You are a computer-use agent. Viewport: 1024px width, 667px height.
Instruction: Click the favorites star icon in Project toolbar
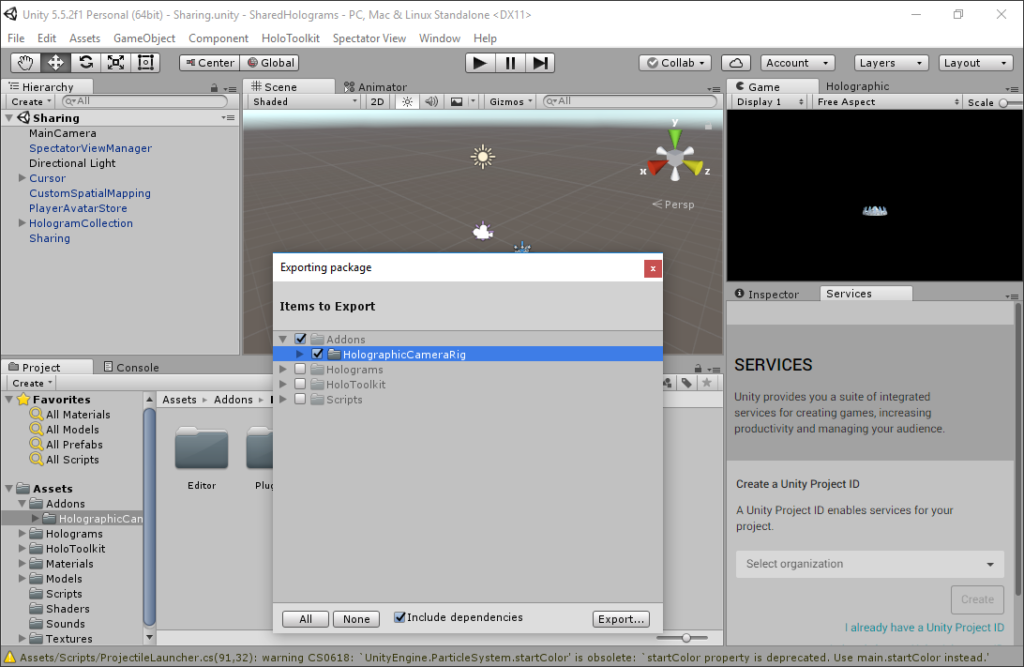pyautogui.click(x=707, y=383)
